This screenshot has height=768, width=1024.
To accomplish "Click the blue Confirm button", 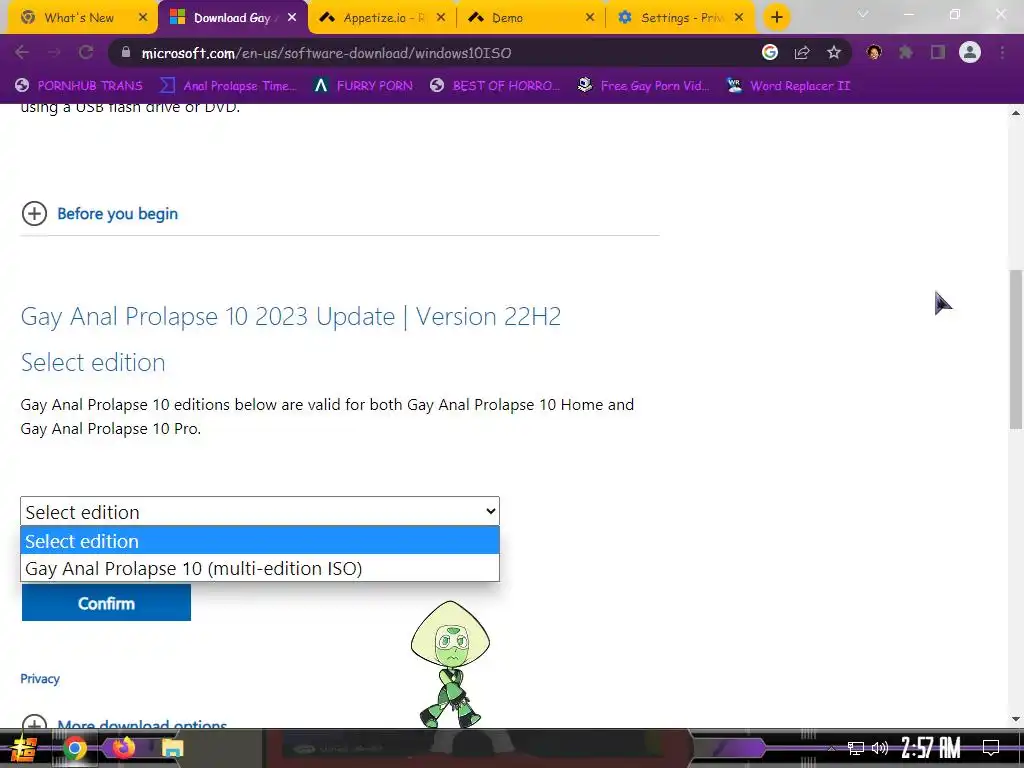I will tap(106, 603).
